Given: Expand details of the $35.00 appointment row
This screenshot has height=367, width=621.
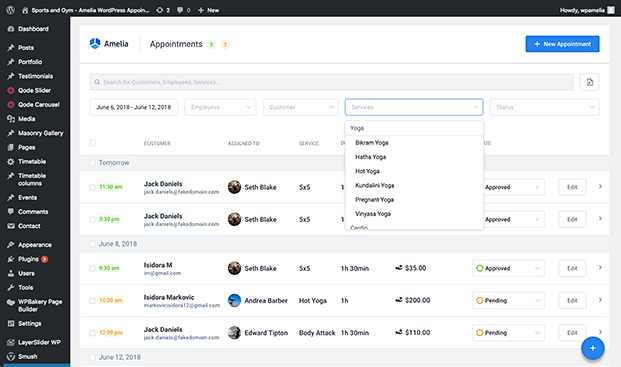Looking at the screenshot, I should tap(600, 268).
